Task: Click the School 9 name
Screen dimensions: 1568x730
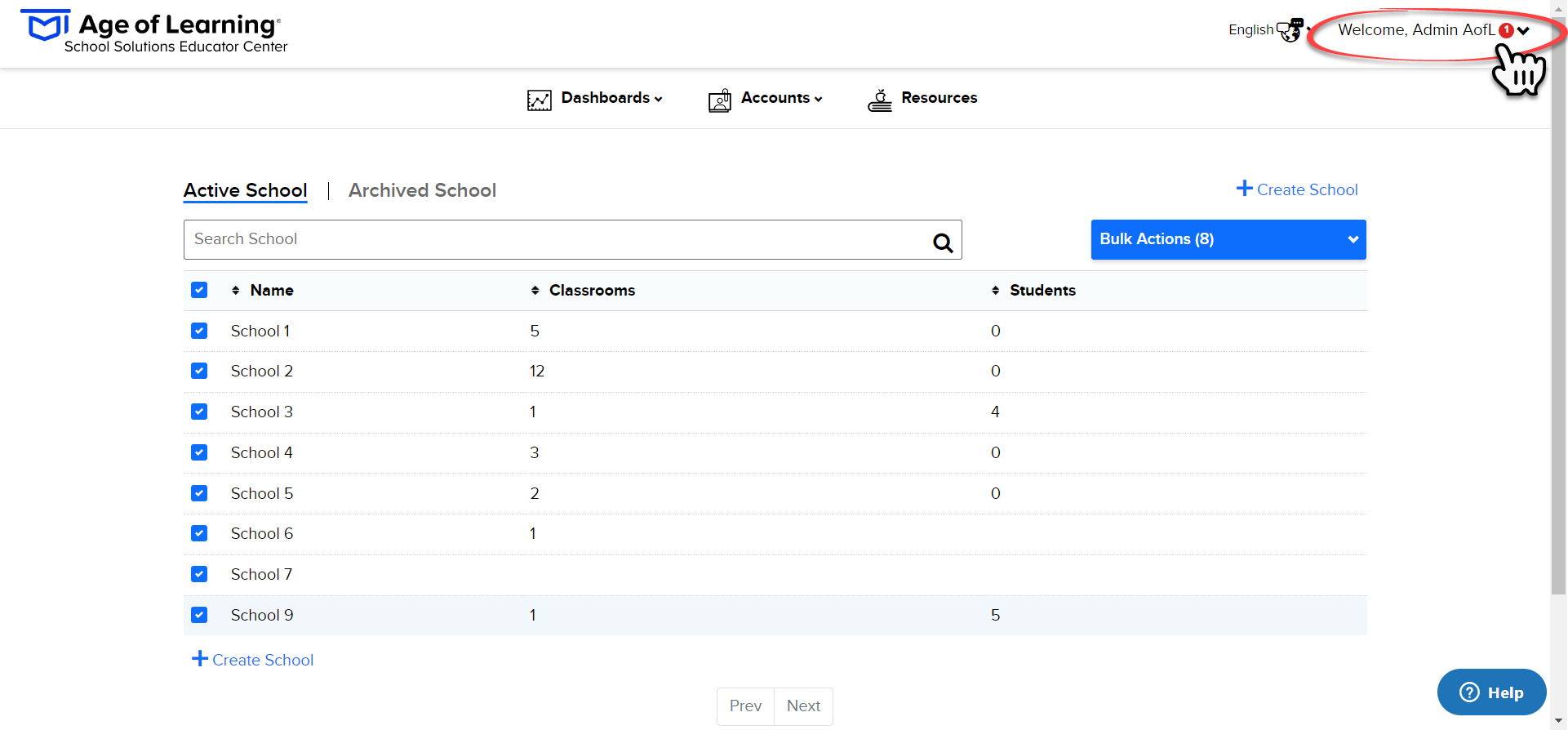Action: (x=262, y=615)
